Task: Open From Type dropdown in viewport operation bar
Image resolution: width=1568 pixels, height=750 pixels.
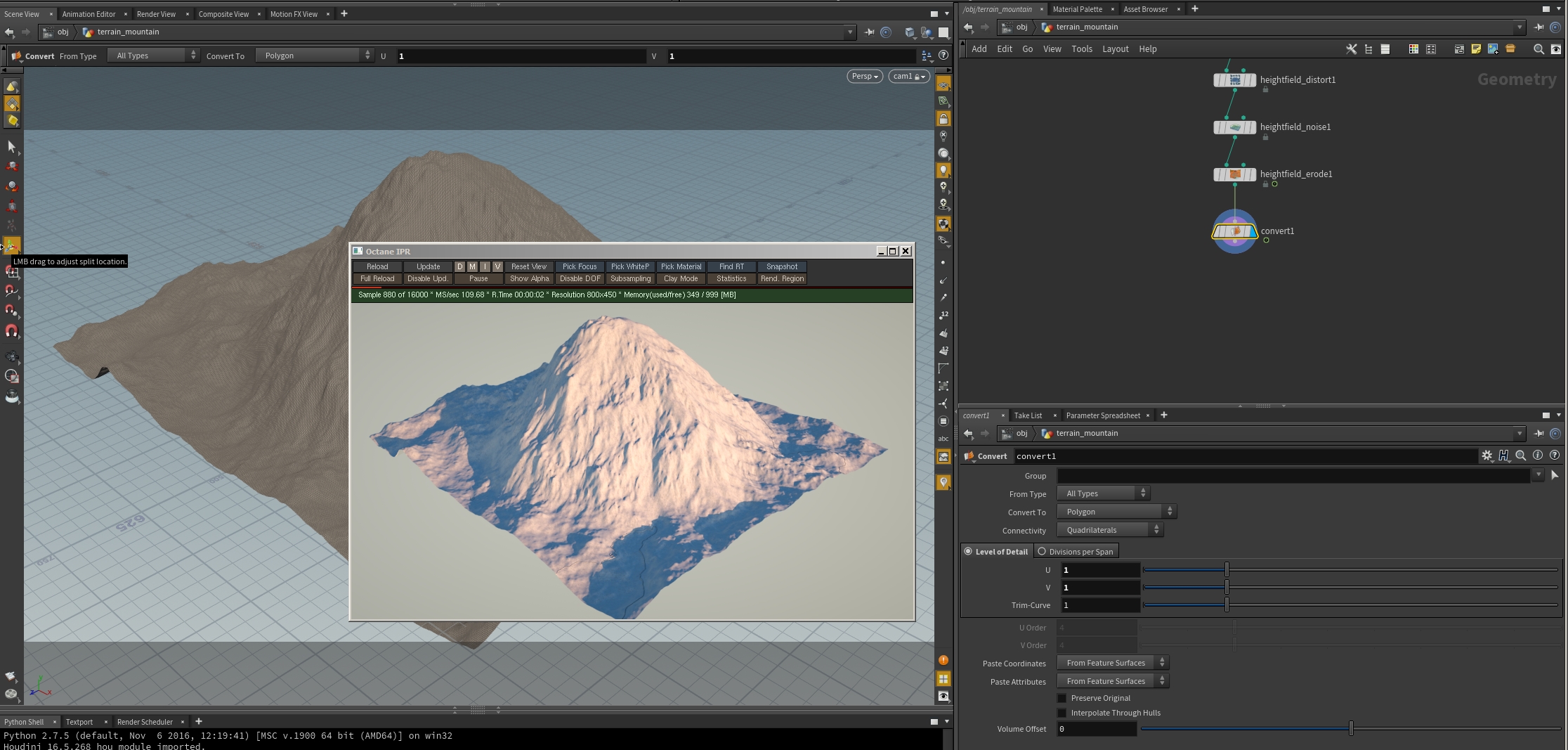Action: click(153, 56)
